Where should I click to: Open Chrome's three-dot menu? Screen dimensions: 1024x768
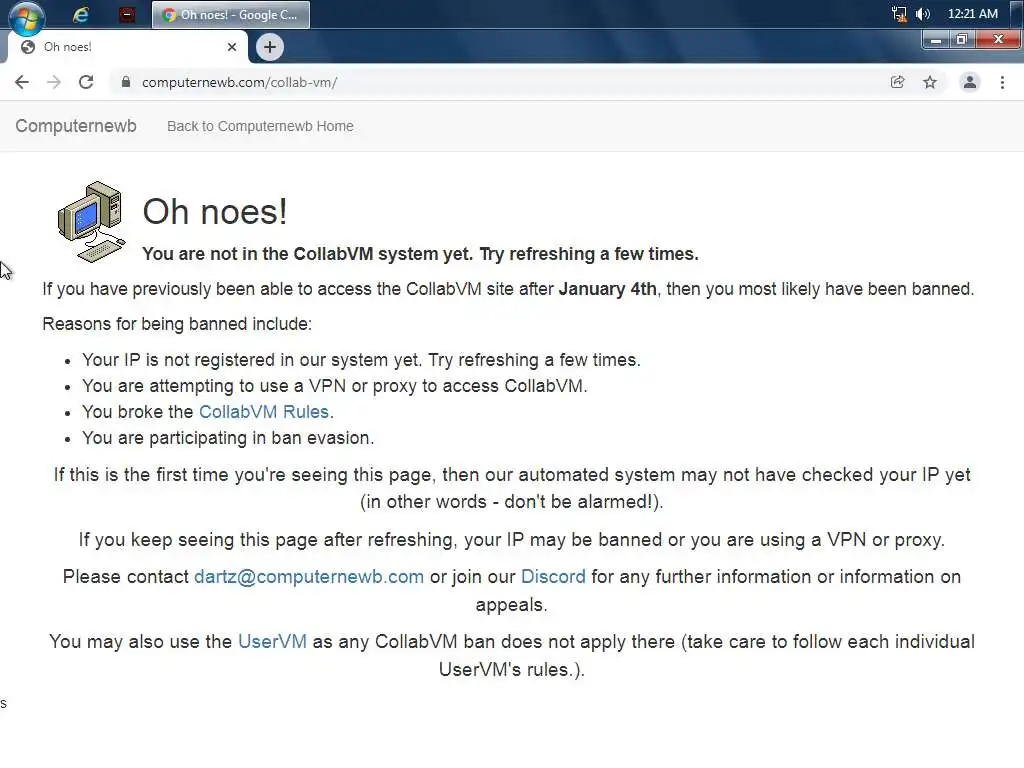1002,82
